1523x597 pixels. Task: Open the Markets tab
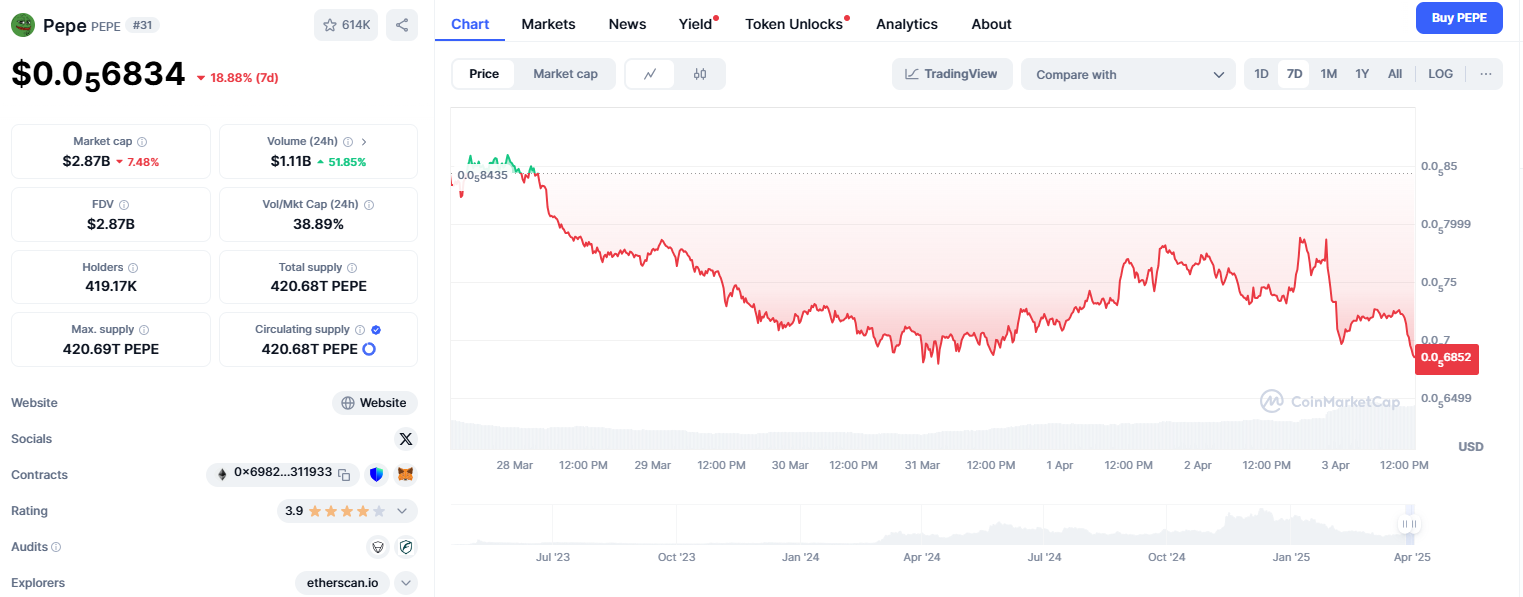click(548, 24)
